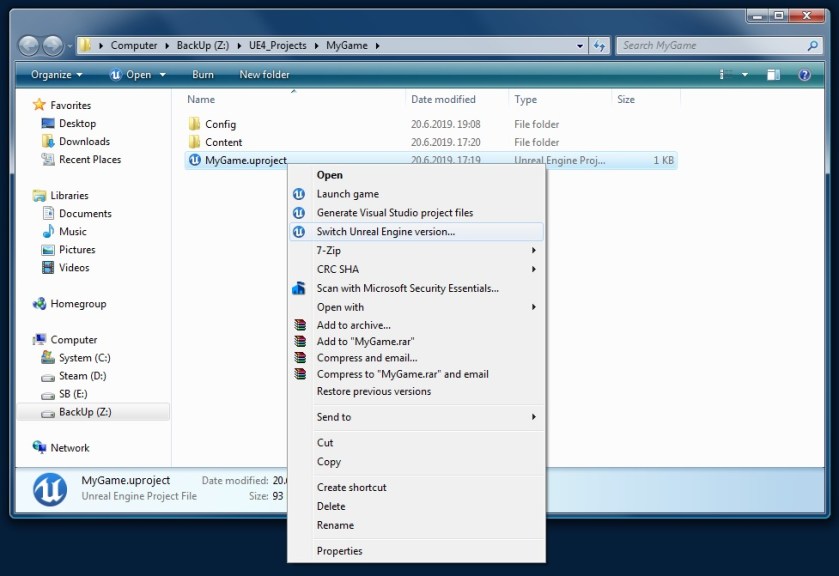Click the Unreal icon beside Generate Visual Studio project files

pos(298,213)
